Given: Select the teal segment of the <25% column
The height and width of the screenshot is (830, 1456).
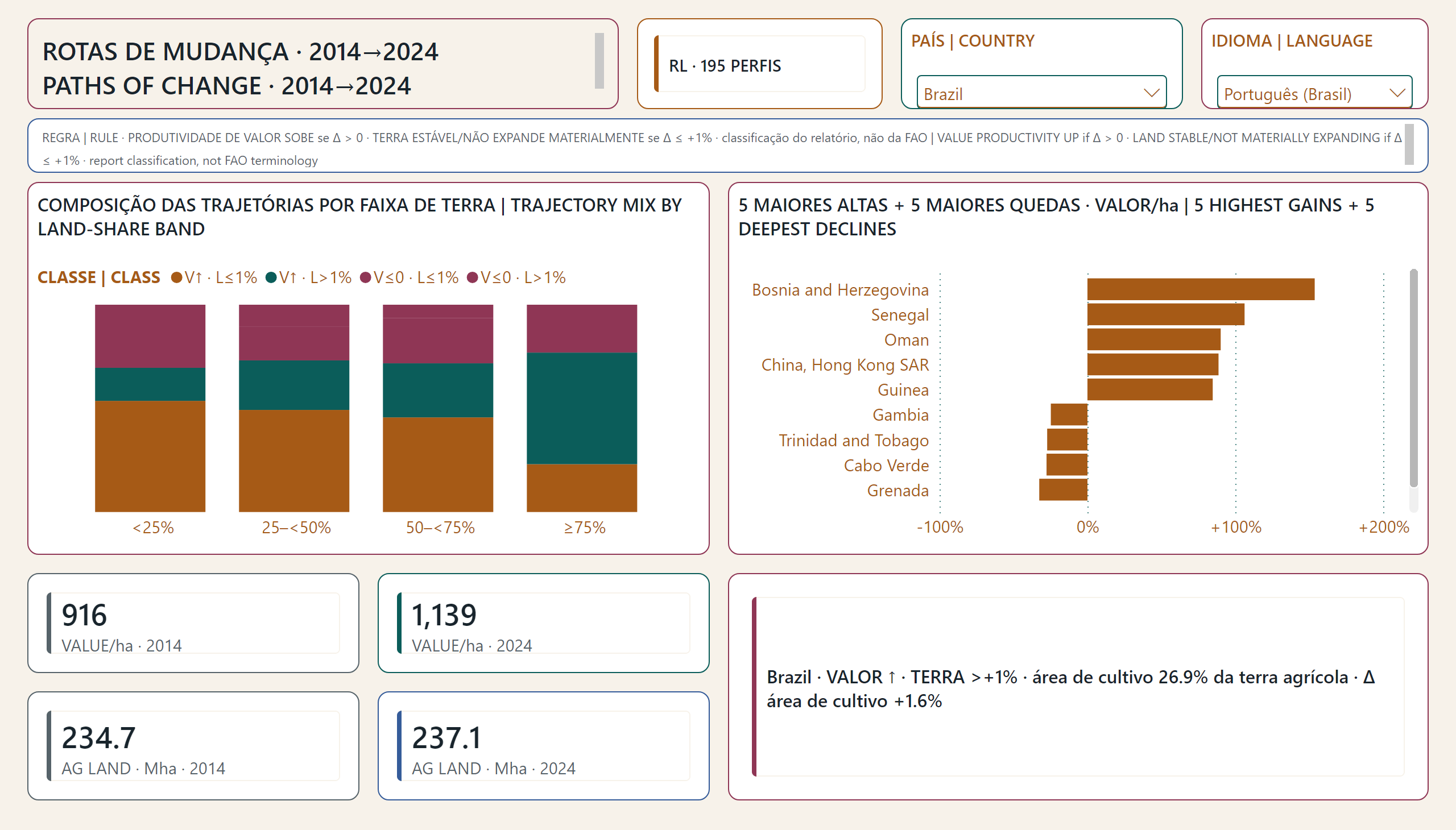Looking at the screenshot, I should click(x=150, y=384).
